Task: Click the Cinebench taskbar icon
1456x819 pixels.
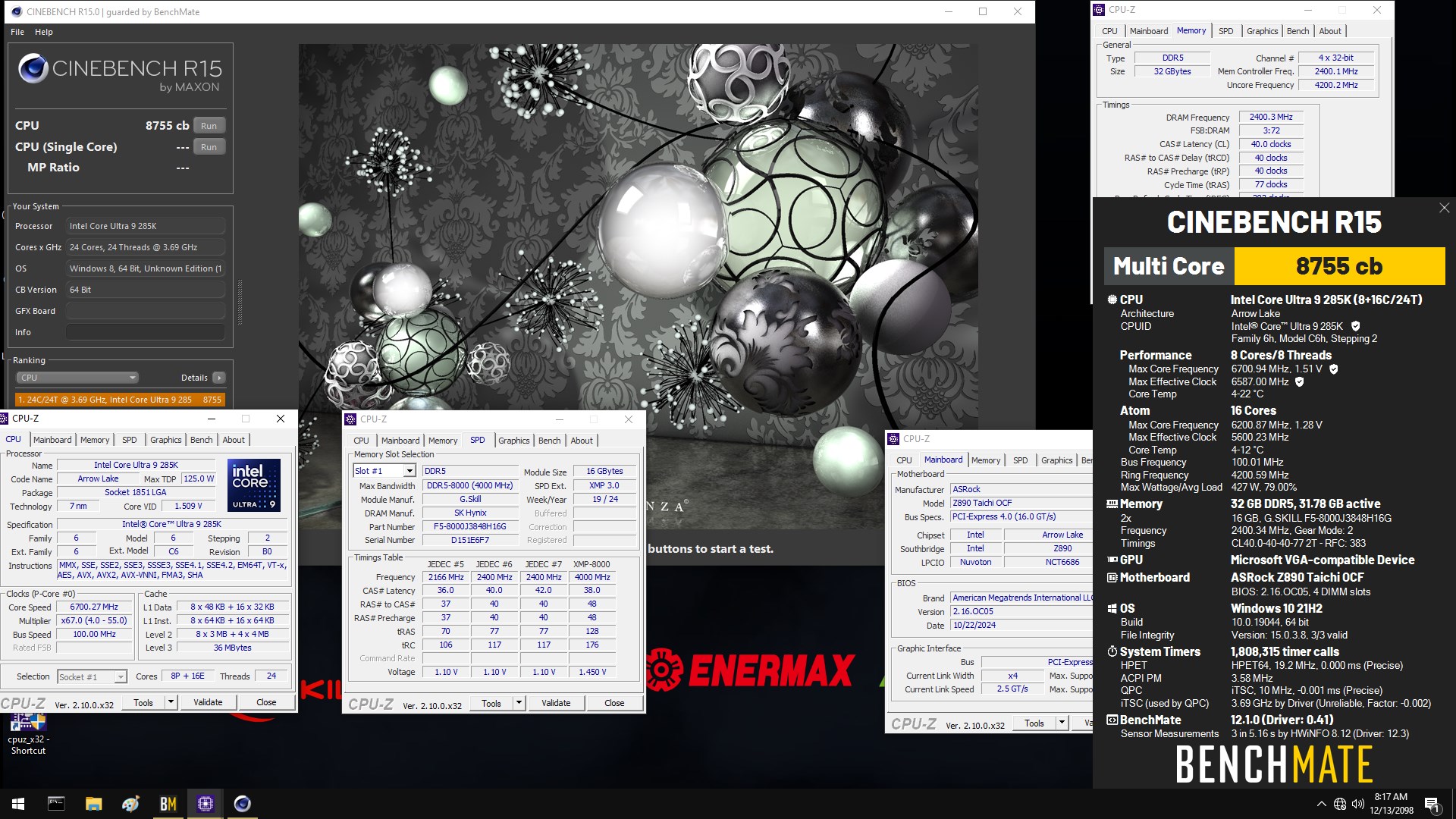Action: click(242, 804)
